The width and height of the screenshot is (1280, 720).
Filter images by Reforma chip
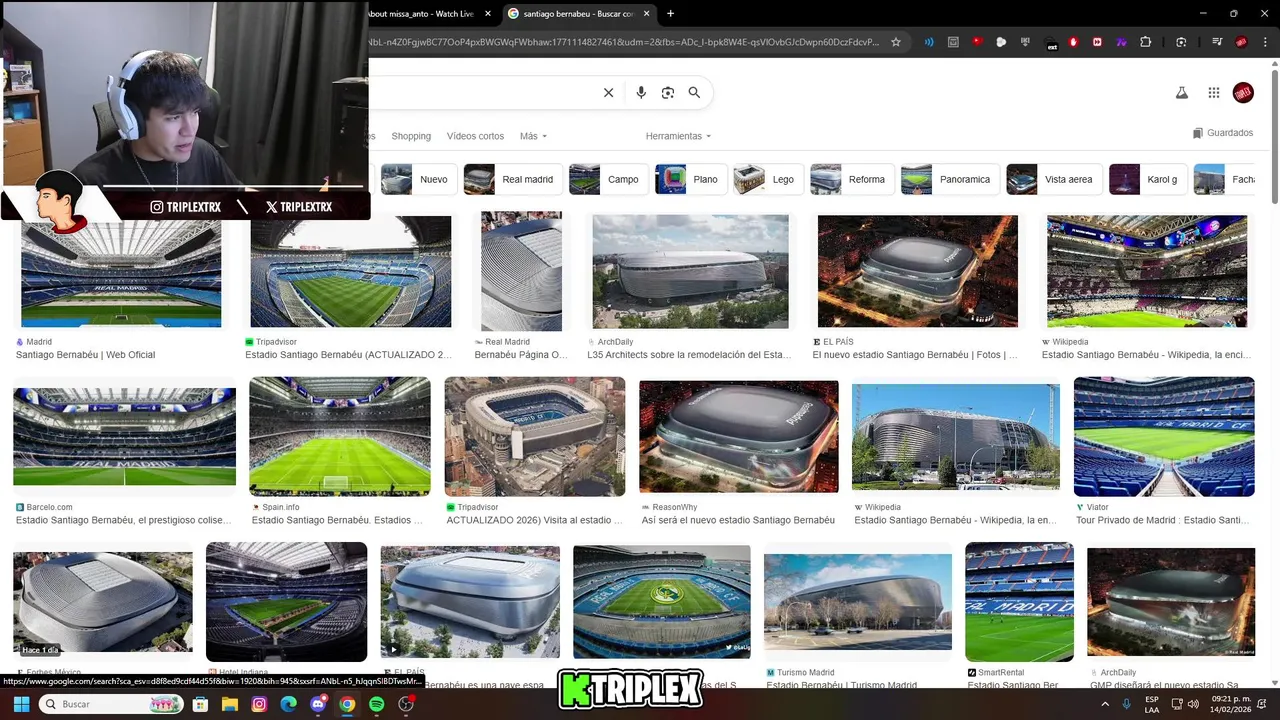[851, 179]
